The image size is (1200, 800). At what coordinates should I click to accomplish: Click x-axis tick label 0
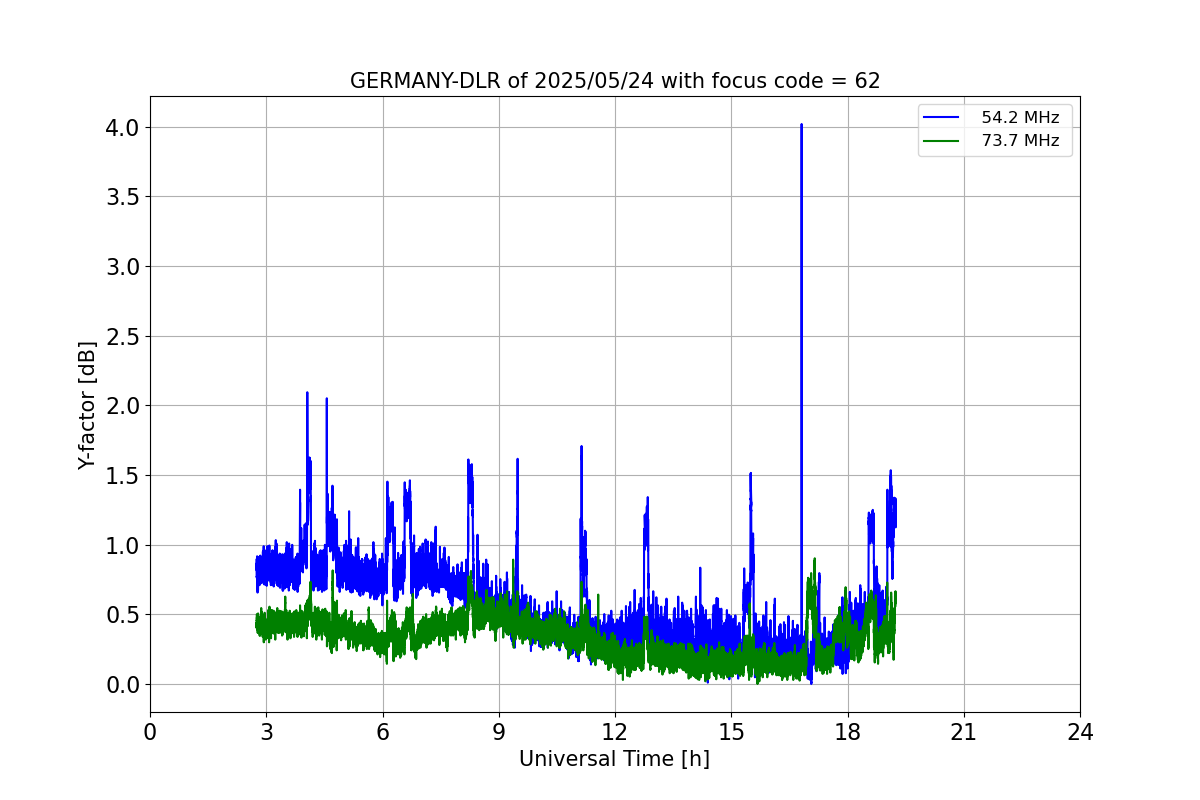tap(150, 732)
